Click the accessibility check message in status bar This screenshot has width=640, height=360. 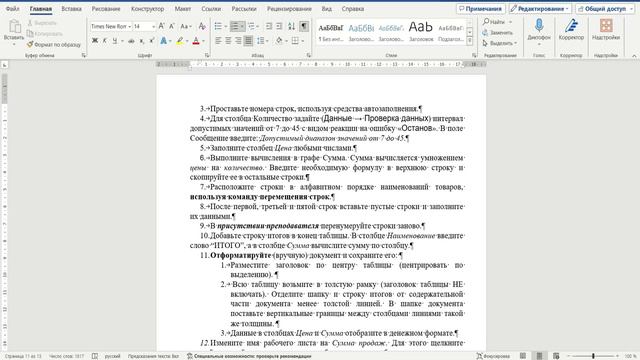pyautogui.click(x=249, y=356)
